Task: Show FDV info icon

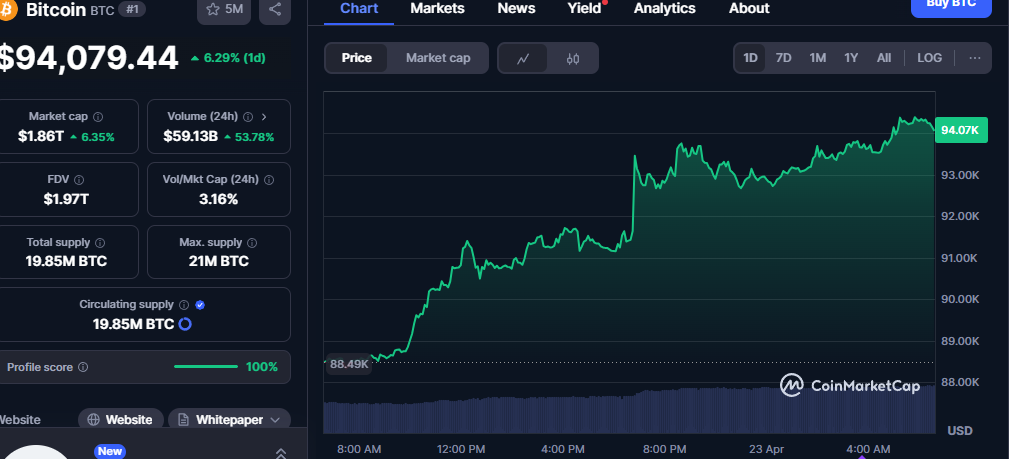Action: 79,180
